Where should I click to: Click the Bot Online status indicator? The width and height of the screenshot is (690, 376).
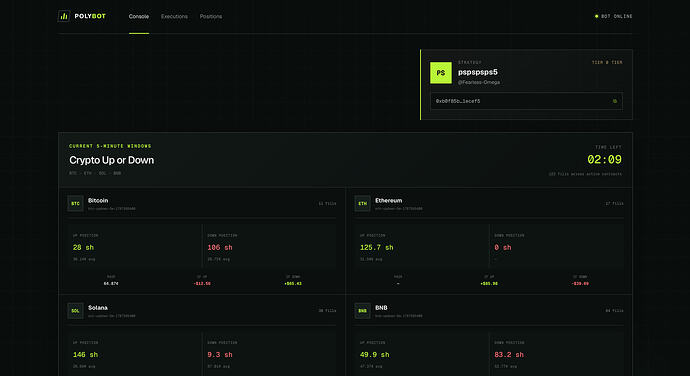[613, 16]
